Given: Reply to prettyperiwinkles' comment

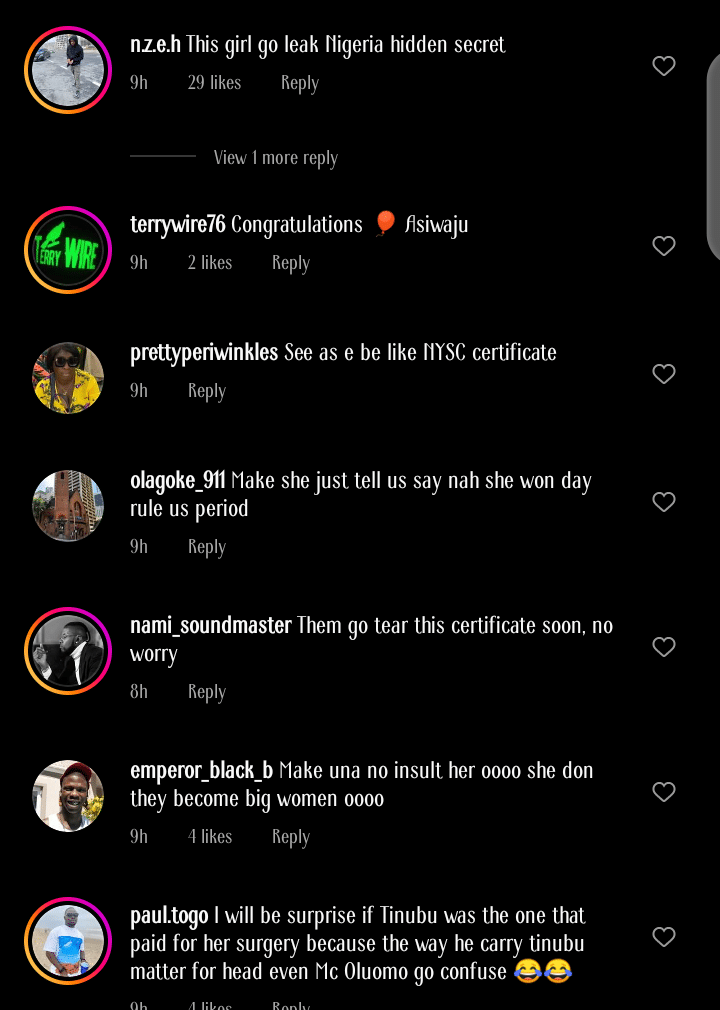Looking at the screenshot, I should pyautogui.click(x=207, y=391).
